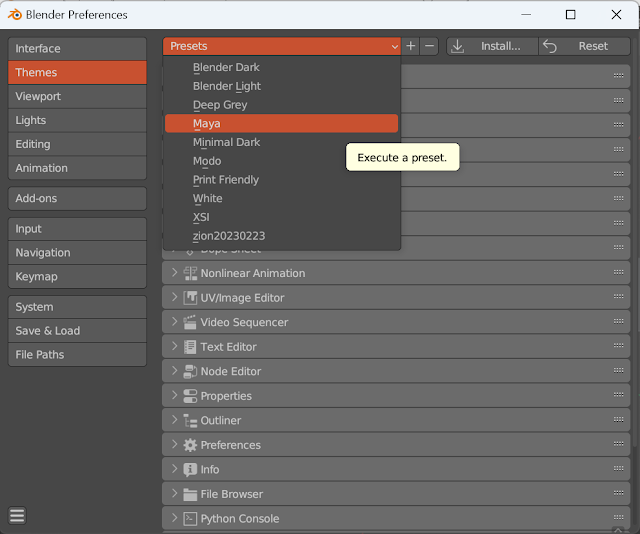This screenshot has height=534, width=640.
Task: Select the White theme preset
Action: 281,198
